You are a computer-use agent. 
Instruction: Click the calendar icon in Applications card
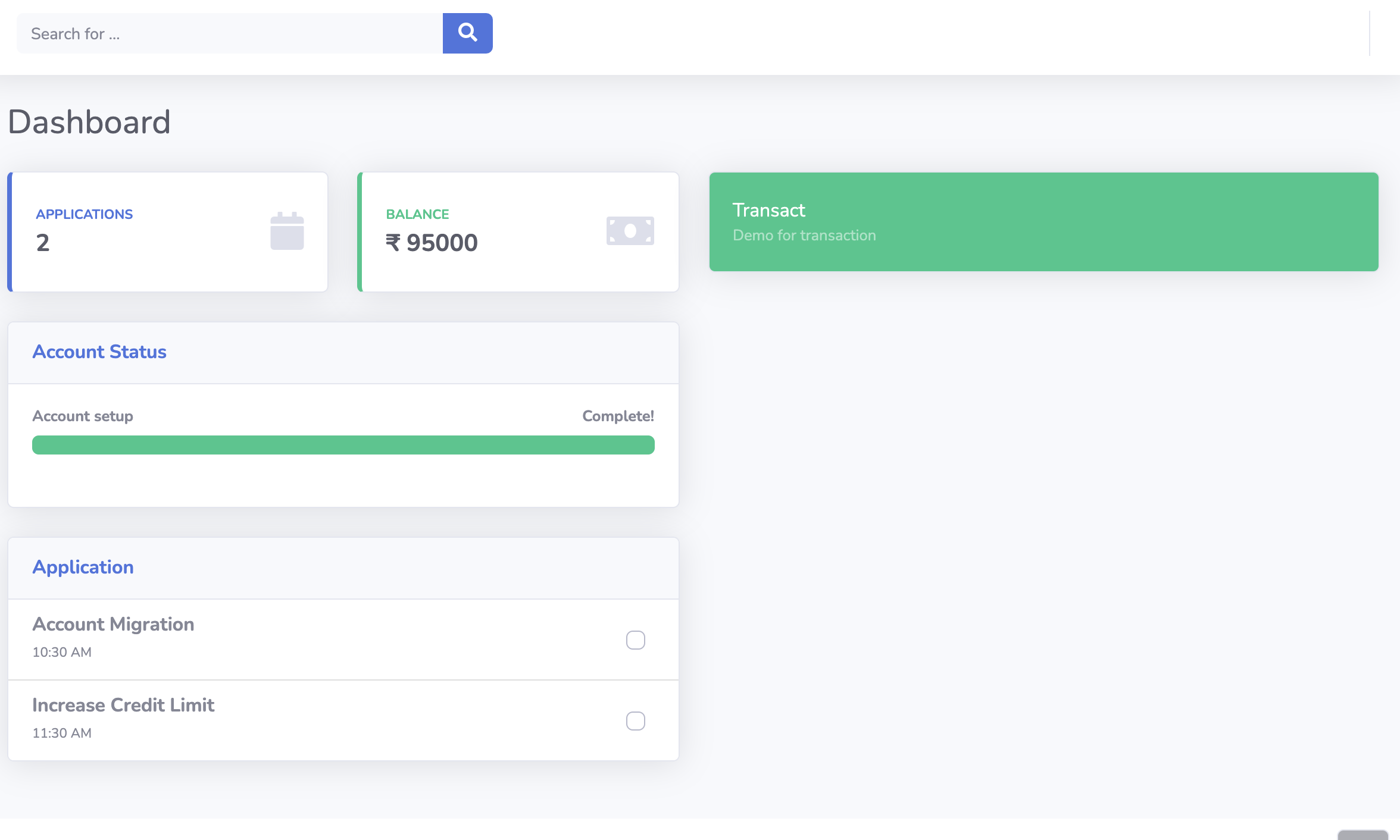(x=287, y=231)
